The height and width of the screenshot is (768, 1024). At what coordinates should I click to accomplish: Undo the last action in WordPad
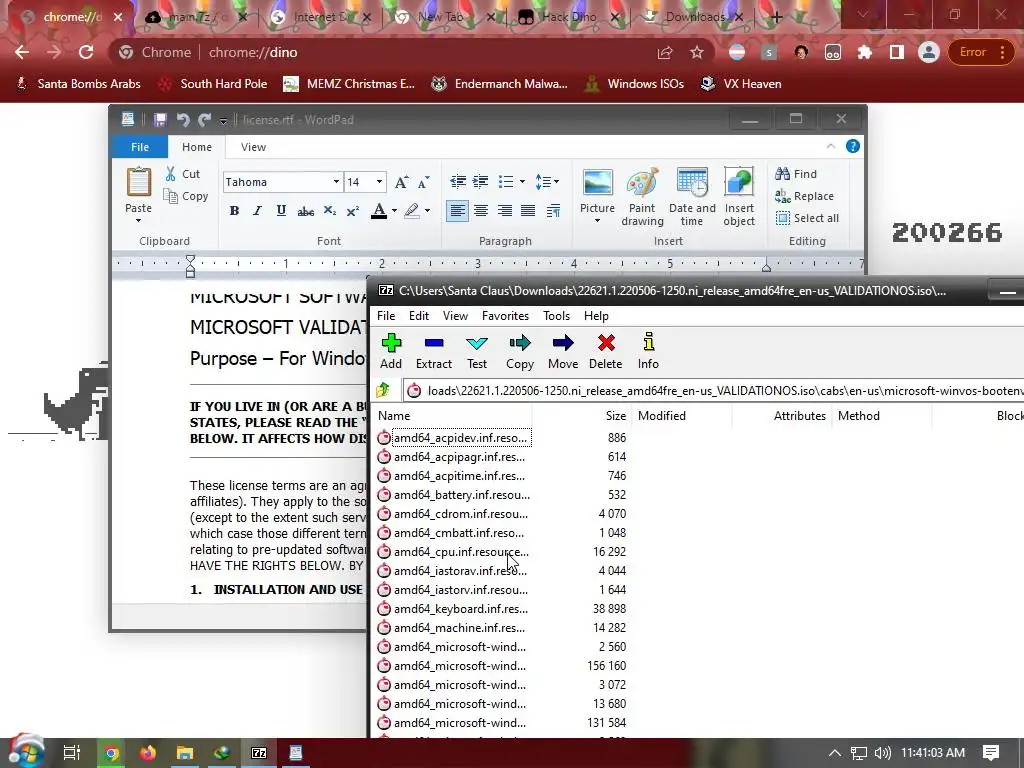click(183, 120)
